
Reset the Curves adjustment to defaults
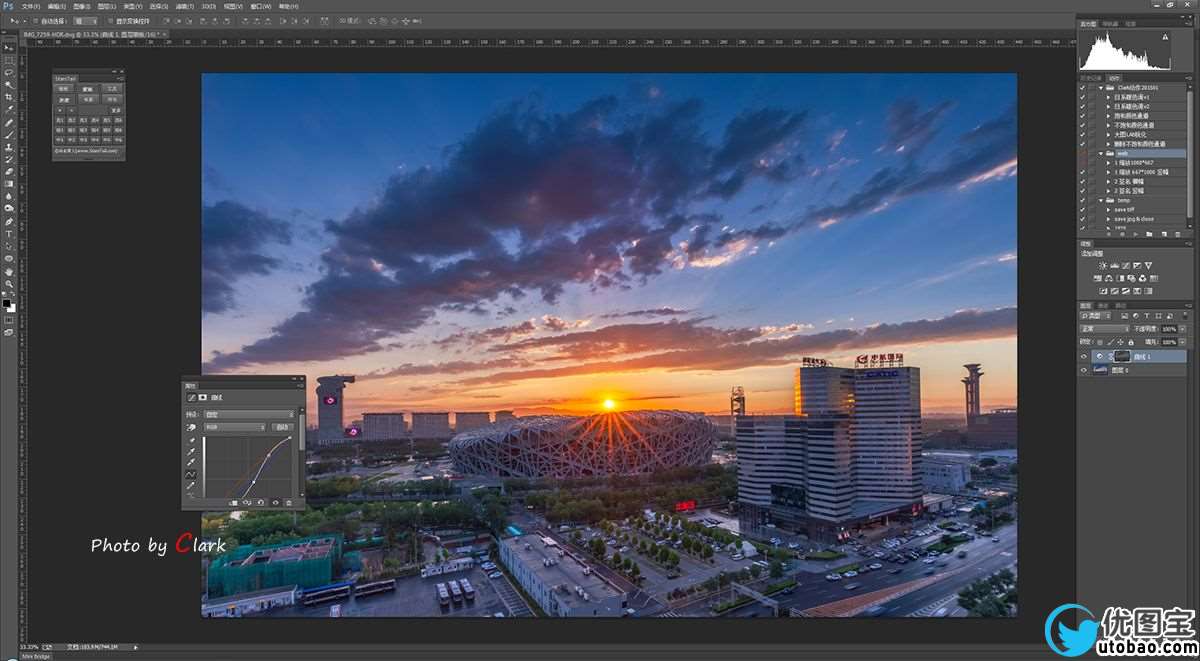[261, 502]
